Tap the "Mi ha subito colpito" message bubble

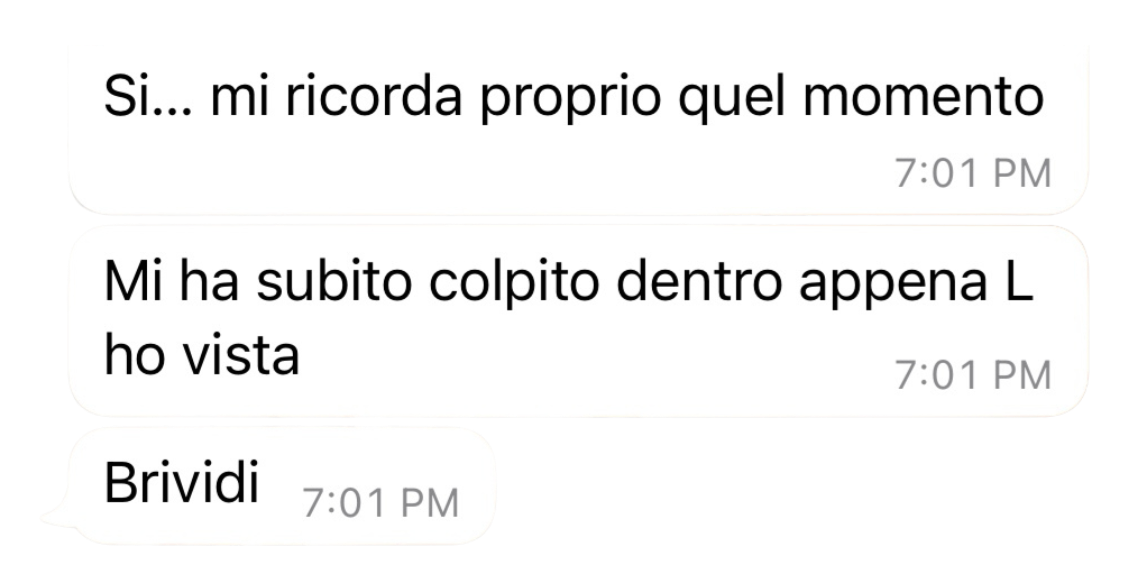(x=579, y=321)
